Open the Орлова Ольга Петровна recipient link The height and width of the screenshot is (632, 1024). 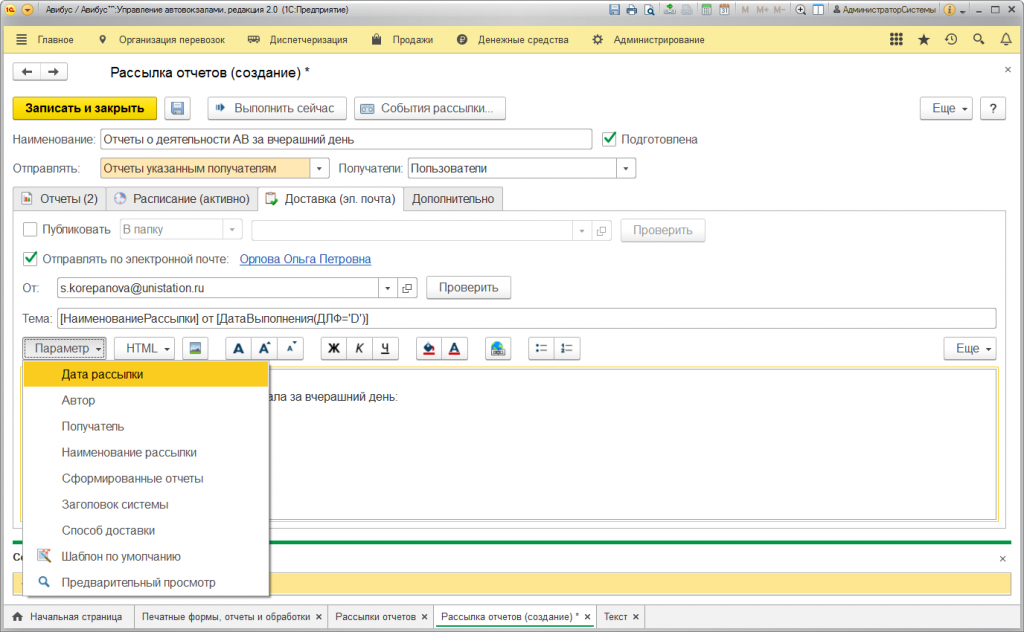pos(305,259)
